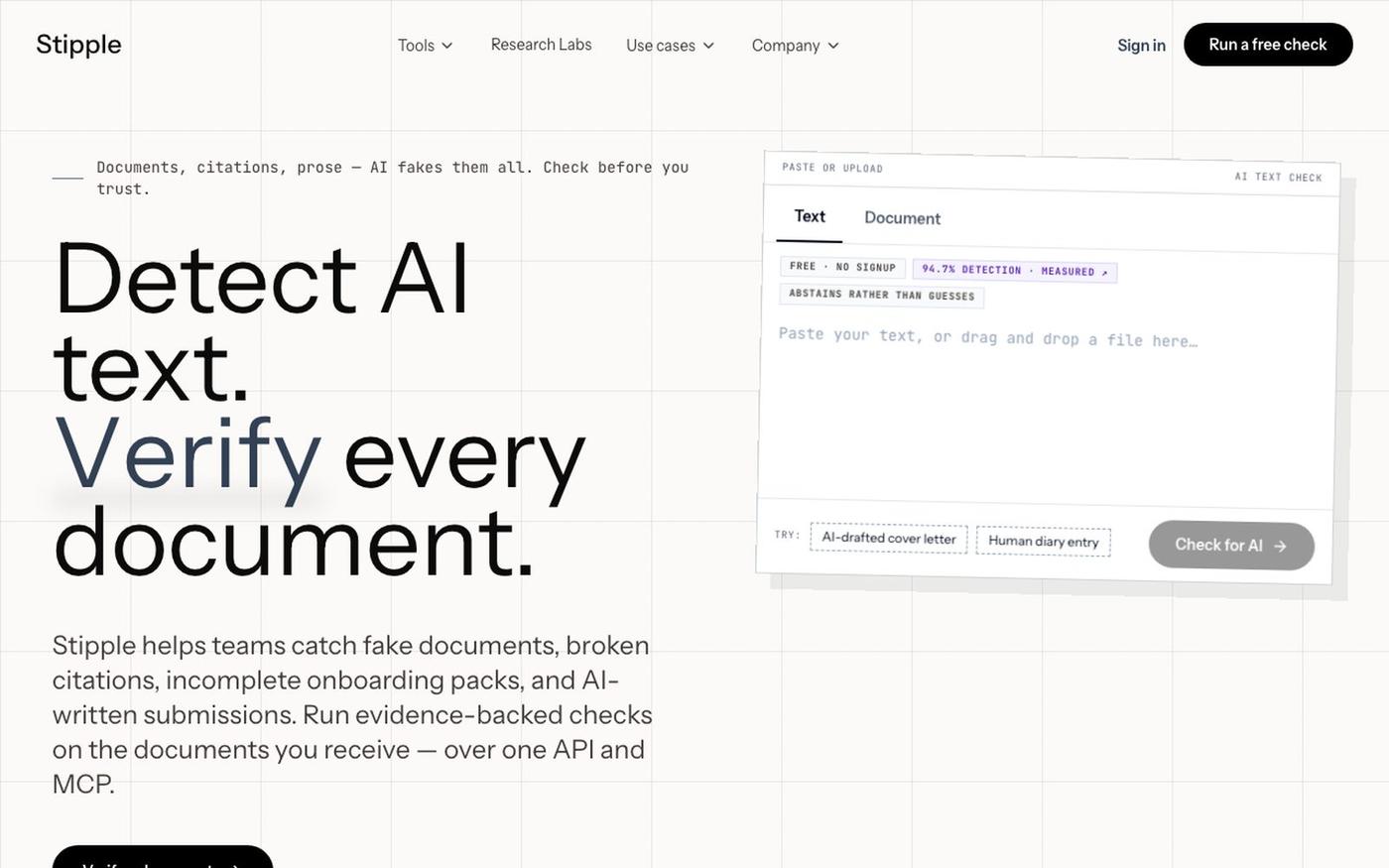Click the Run a free check button
This screenshot has height=868, width=1389.
pos(1268,45)
